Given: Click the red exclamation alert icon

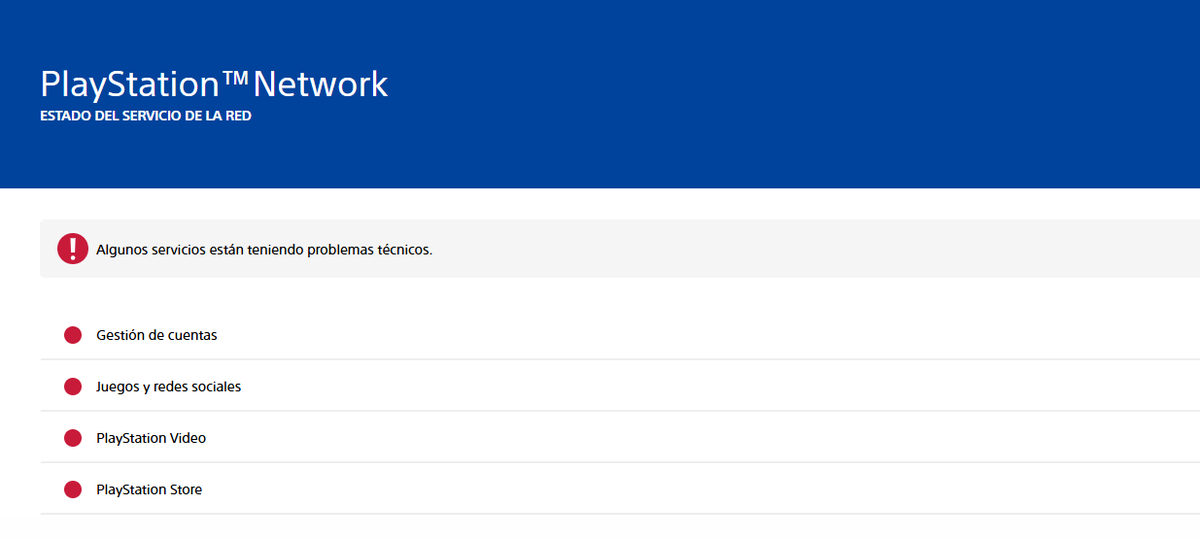Looking at the screenshot, I should pos(73,248).
